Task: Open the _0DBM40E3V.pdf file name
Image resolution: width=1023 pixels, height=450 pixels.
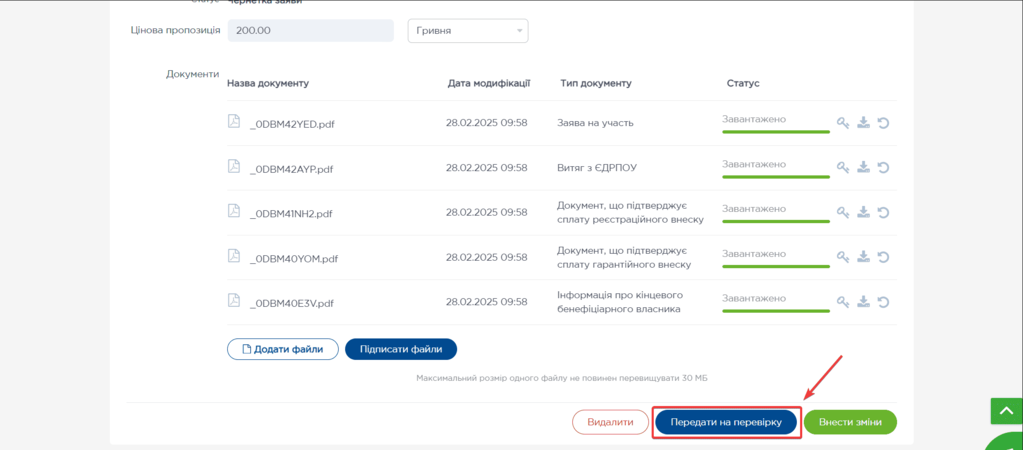Action: pyautogui.click(x=291, y=303)
